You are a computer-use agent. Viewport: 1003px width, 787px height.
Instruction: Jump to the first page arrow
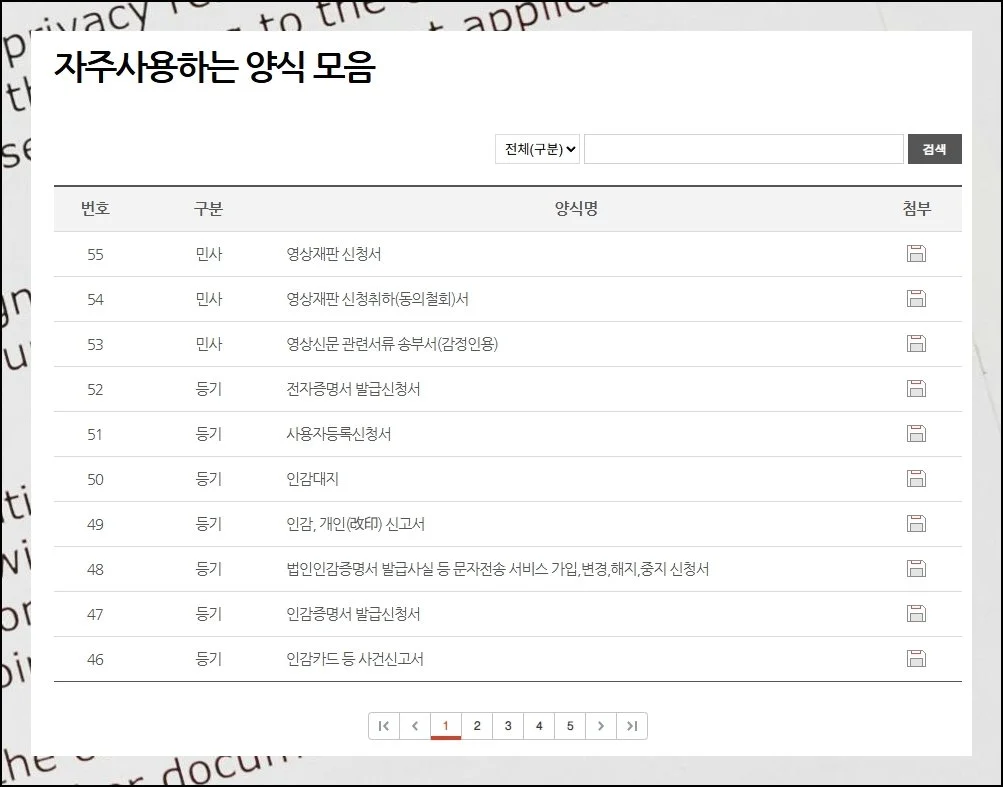click(384, 725)
